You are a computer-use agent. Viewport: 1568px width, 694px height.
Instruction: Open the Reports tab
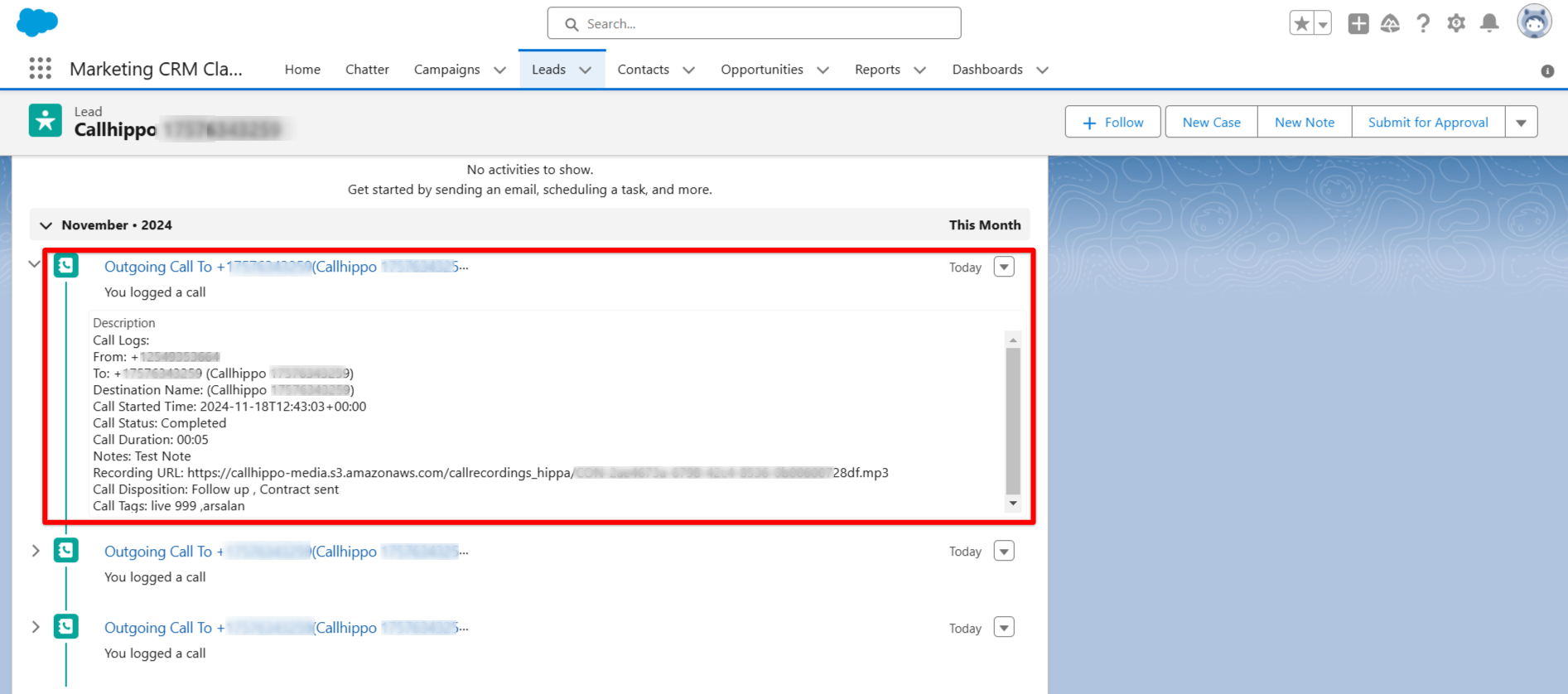tap(877, 70)
